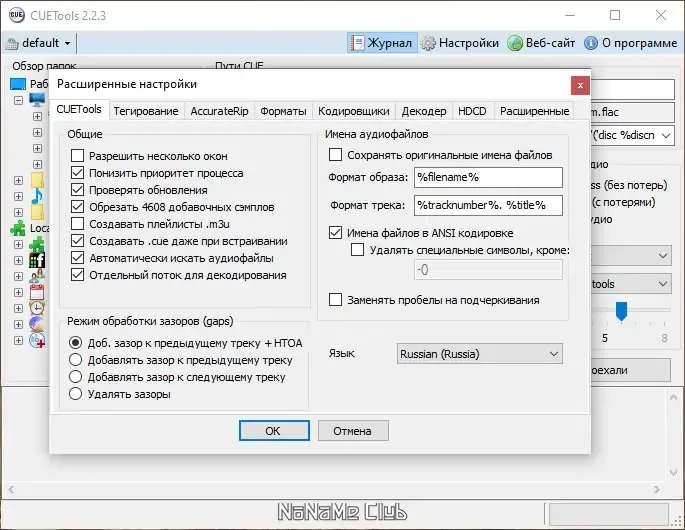Select the black 'f' database icon in tree
The width and height of the screenshot is (685, 530).
[37, 260]
